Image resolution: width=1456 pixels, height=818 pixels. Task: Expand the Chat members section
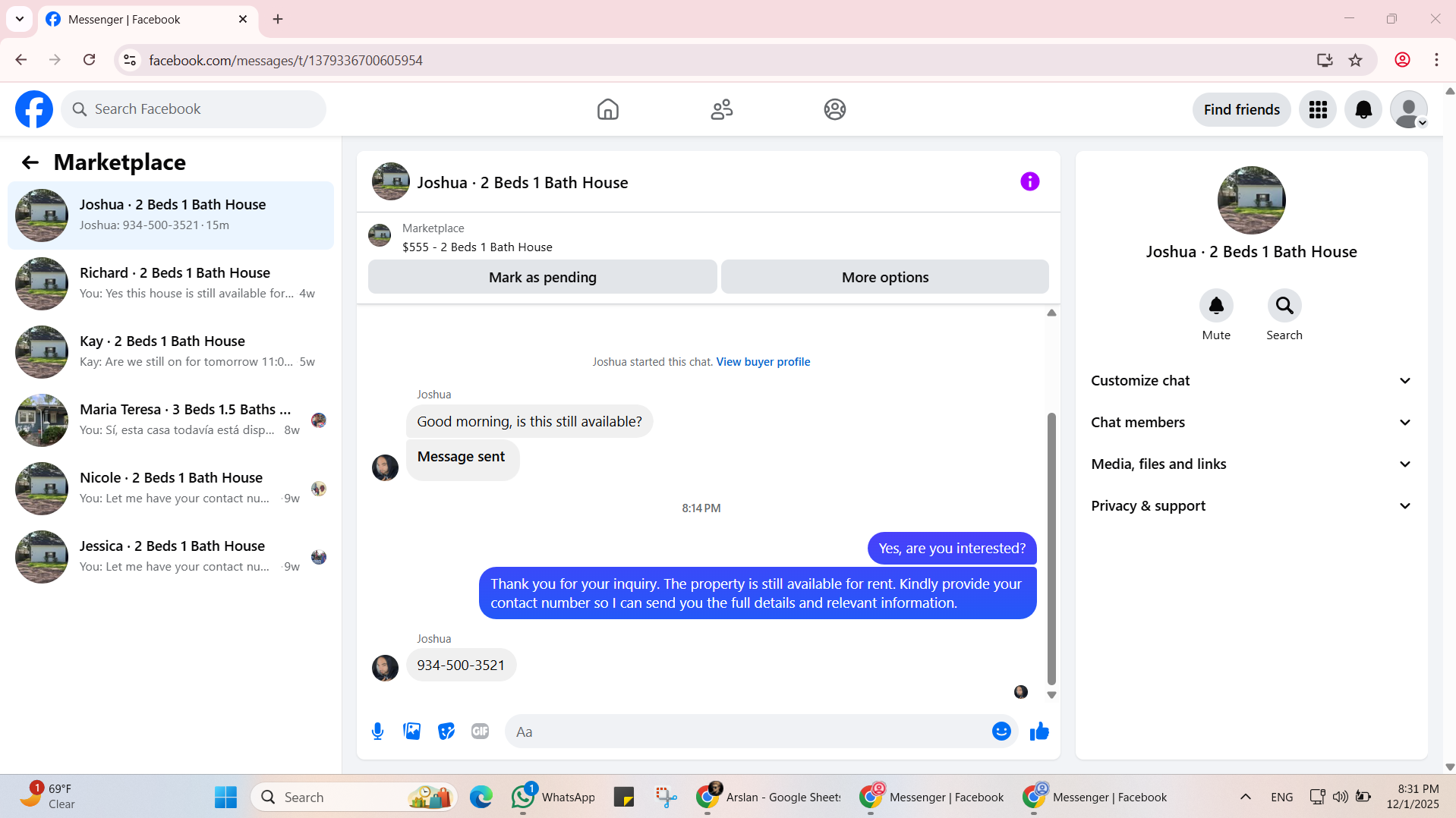(x=1251, y=423)
